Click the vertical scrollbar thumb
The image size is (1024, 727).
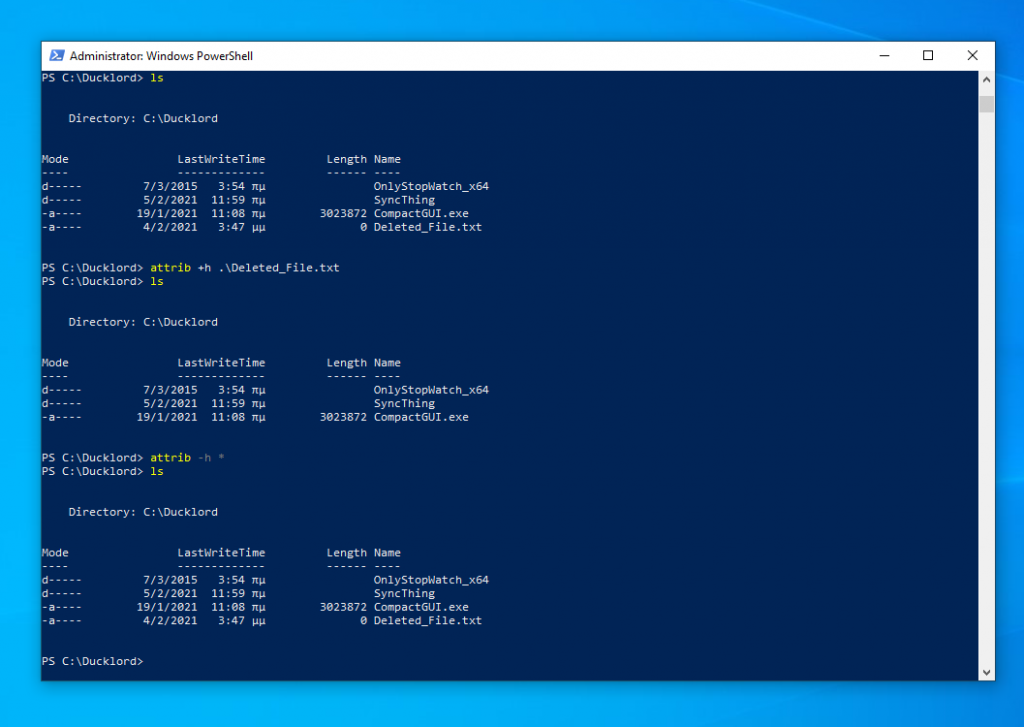click(986, 104)
